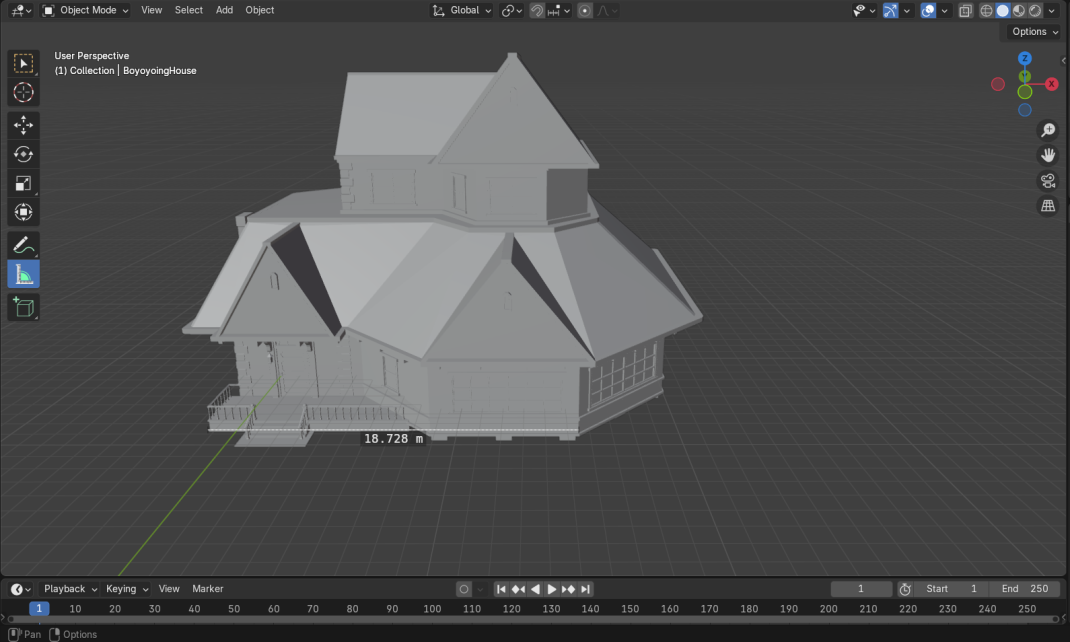Pick the Add Cube tool
1070x642 pixels.
pyautogui.click(x=23, y=307)
